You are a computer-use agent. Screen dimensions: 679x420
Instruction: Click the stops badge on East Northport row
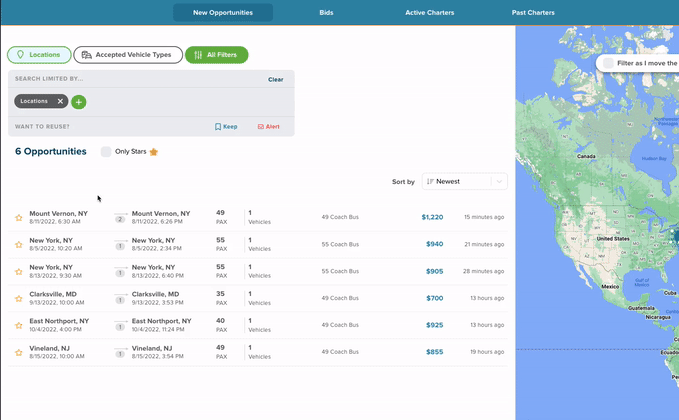click(120, 327)
